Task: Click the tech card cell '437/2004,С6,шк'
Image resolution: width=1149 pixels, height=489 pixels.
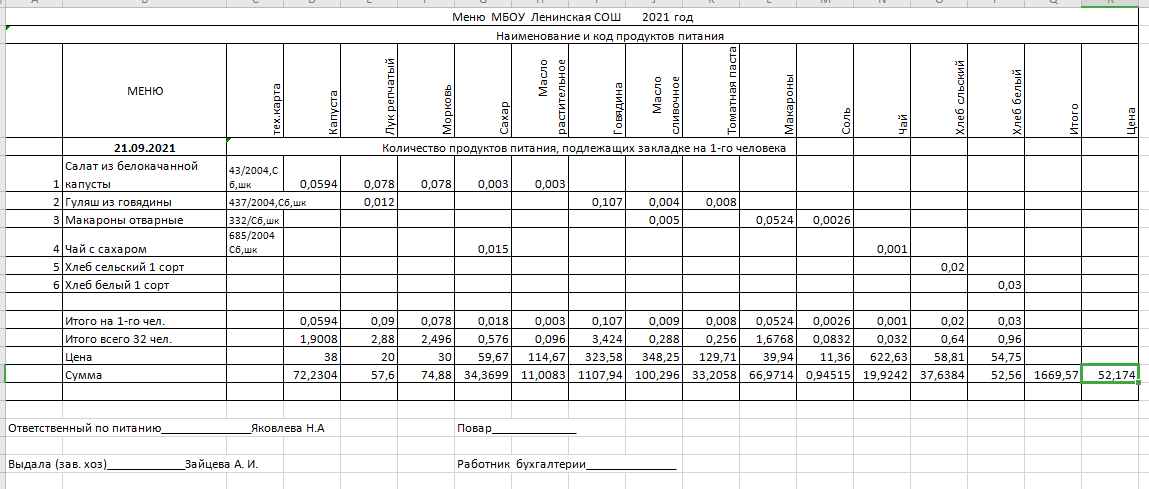Action: pos(255,202)
